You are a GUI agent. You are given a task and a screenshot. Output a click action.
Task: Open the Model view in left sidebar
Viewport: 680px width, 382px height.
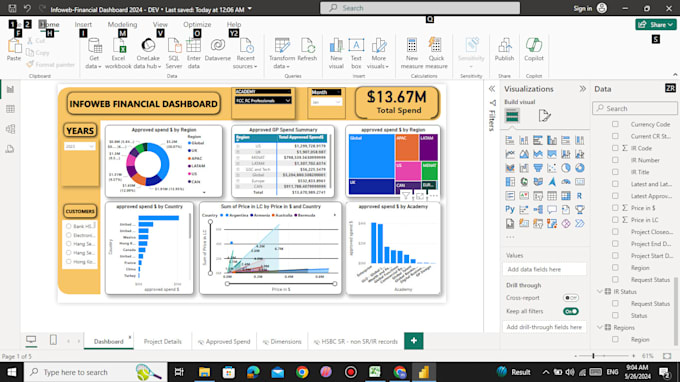coord(10,129)
